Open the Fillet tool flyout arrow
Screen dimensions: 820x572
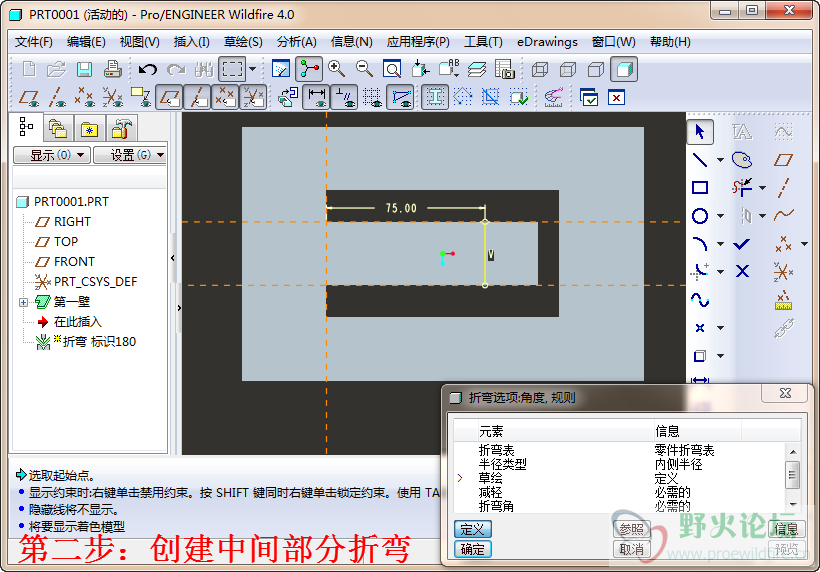tap(721, 271)
